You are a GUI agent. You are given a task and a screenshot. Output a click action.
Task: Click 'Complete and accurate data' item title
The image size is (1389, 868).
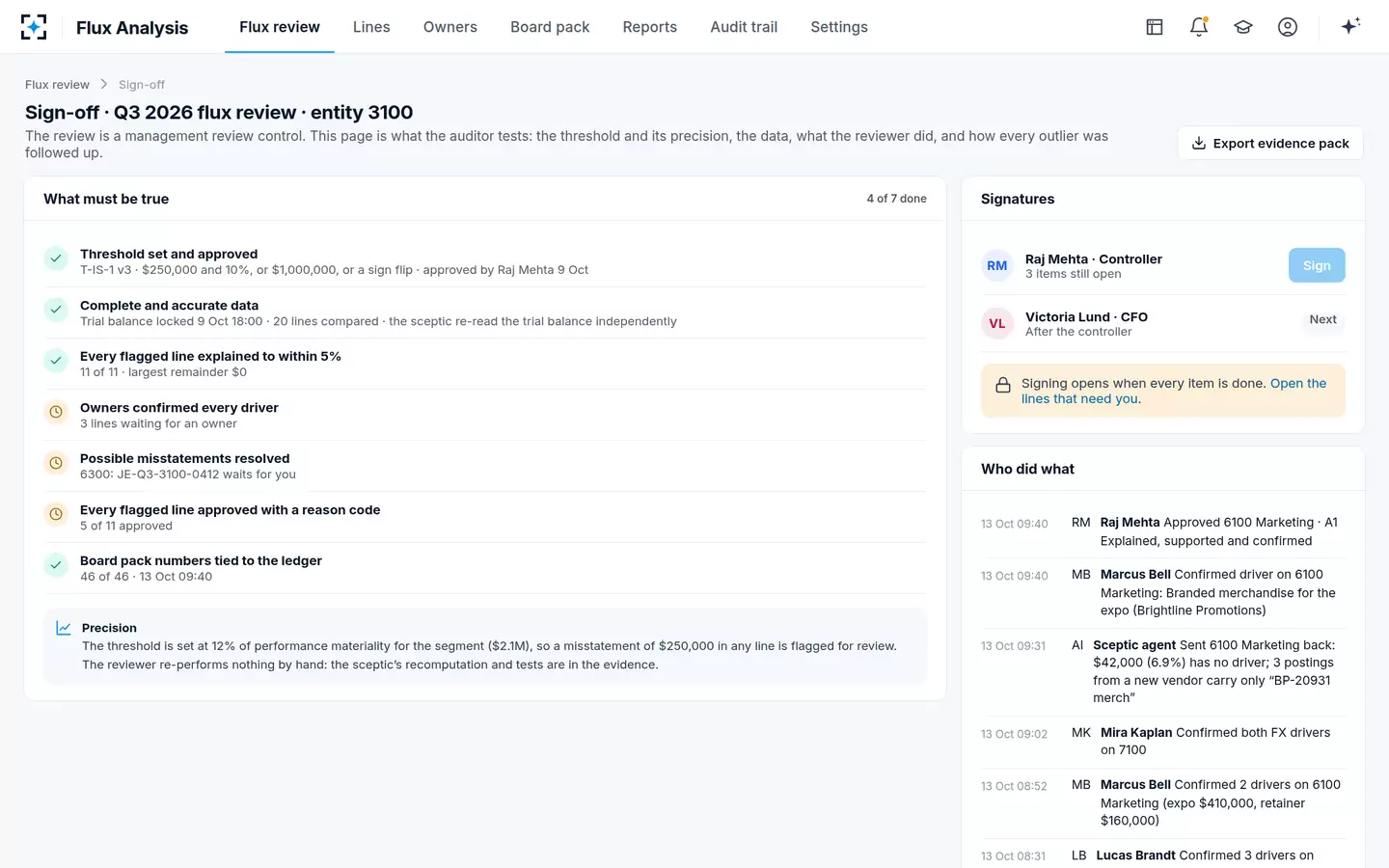[169, 305]
